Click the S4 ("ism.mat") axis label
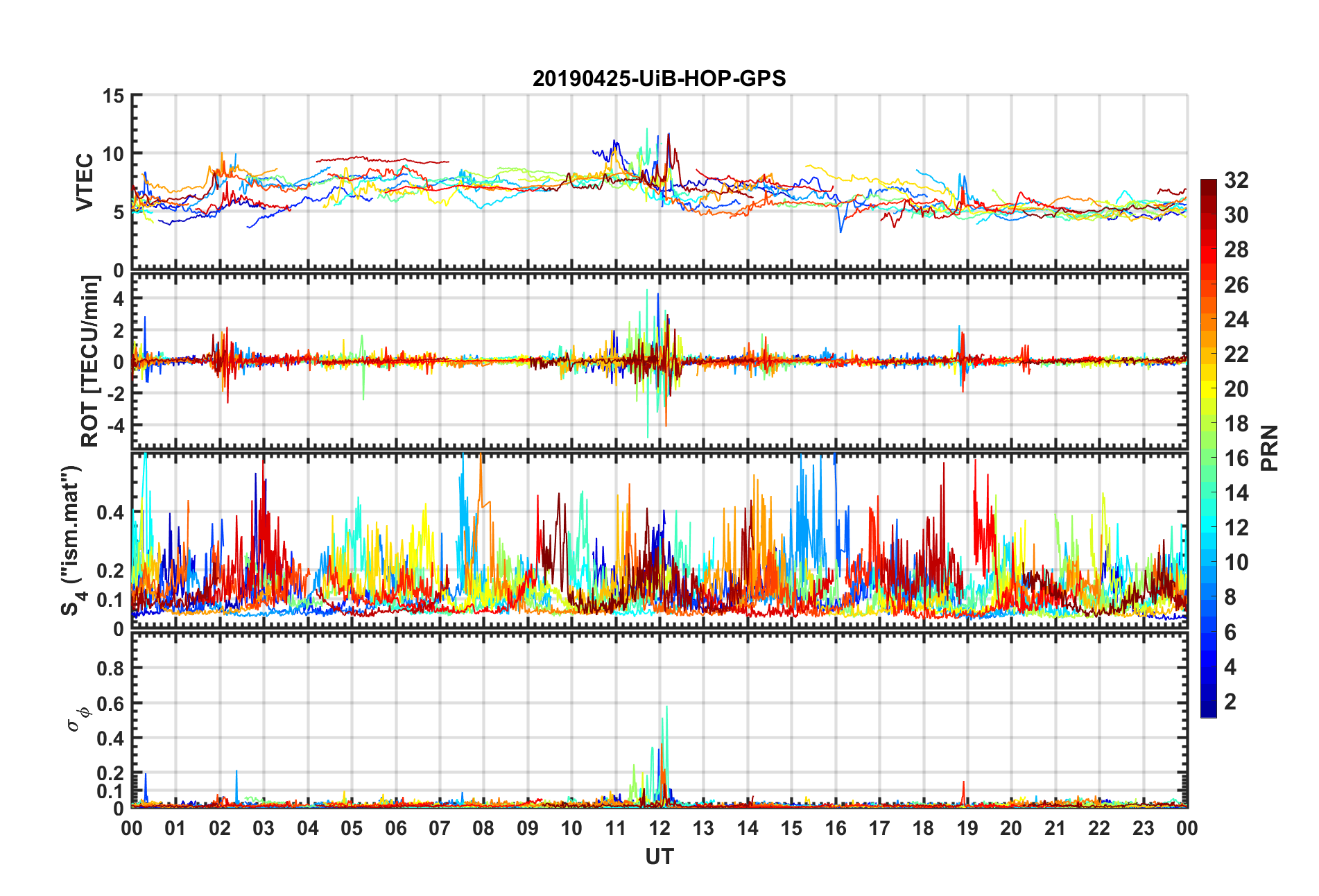 (x=71, y=541)
